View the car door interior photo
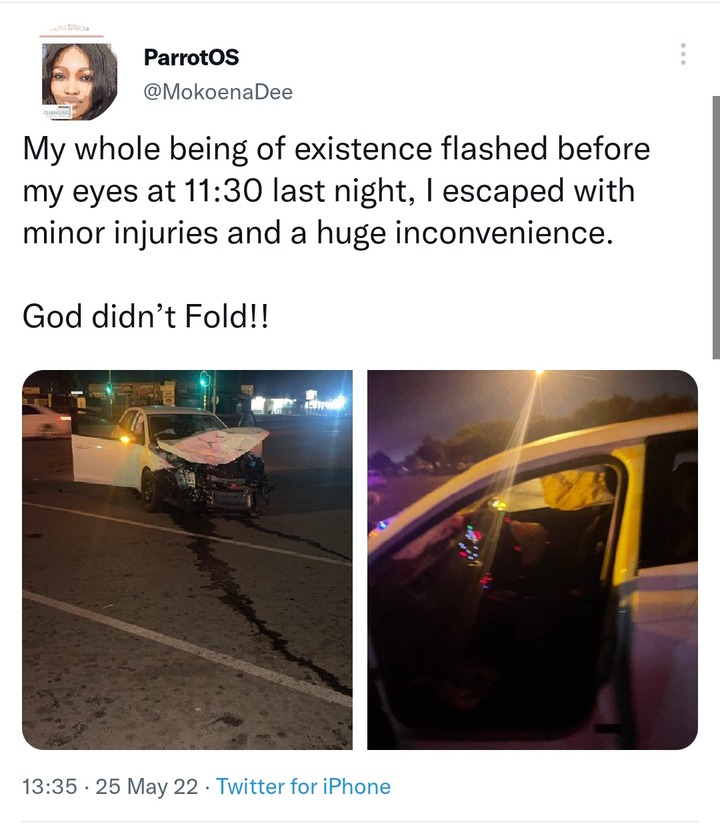 pos(532,560)
